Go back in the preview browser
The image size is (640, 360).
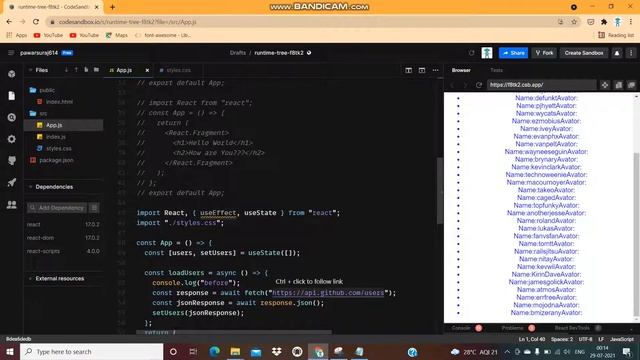452,85
